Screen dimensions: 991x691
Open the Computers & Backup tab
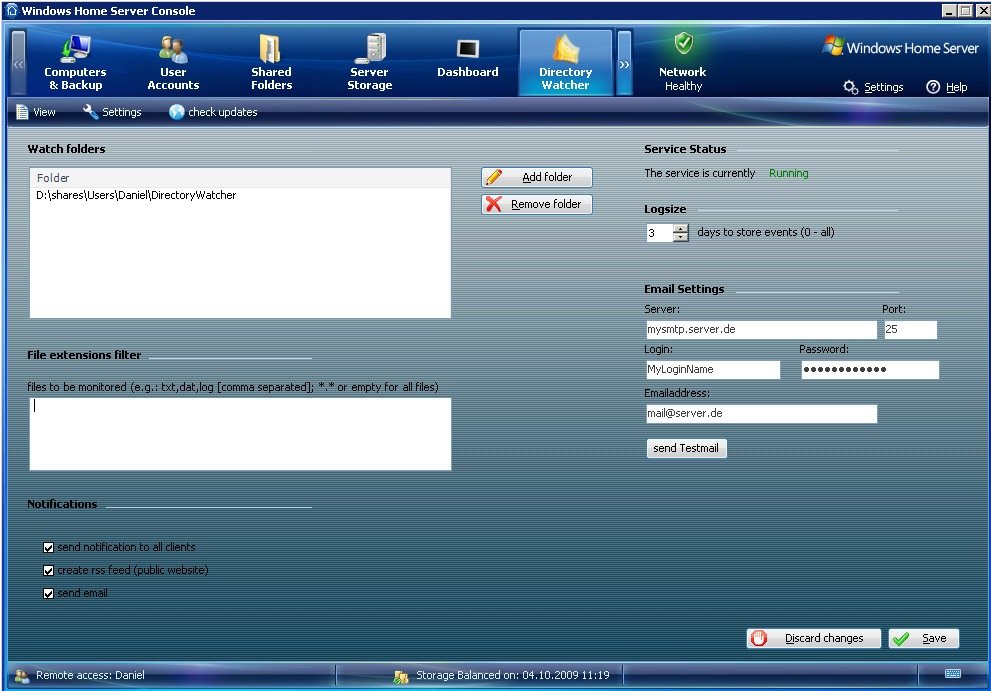point(75,63)
